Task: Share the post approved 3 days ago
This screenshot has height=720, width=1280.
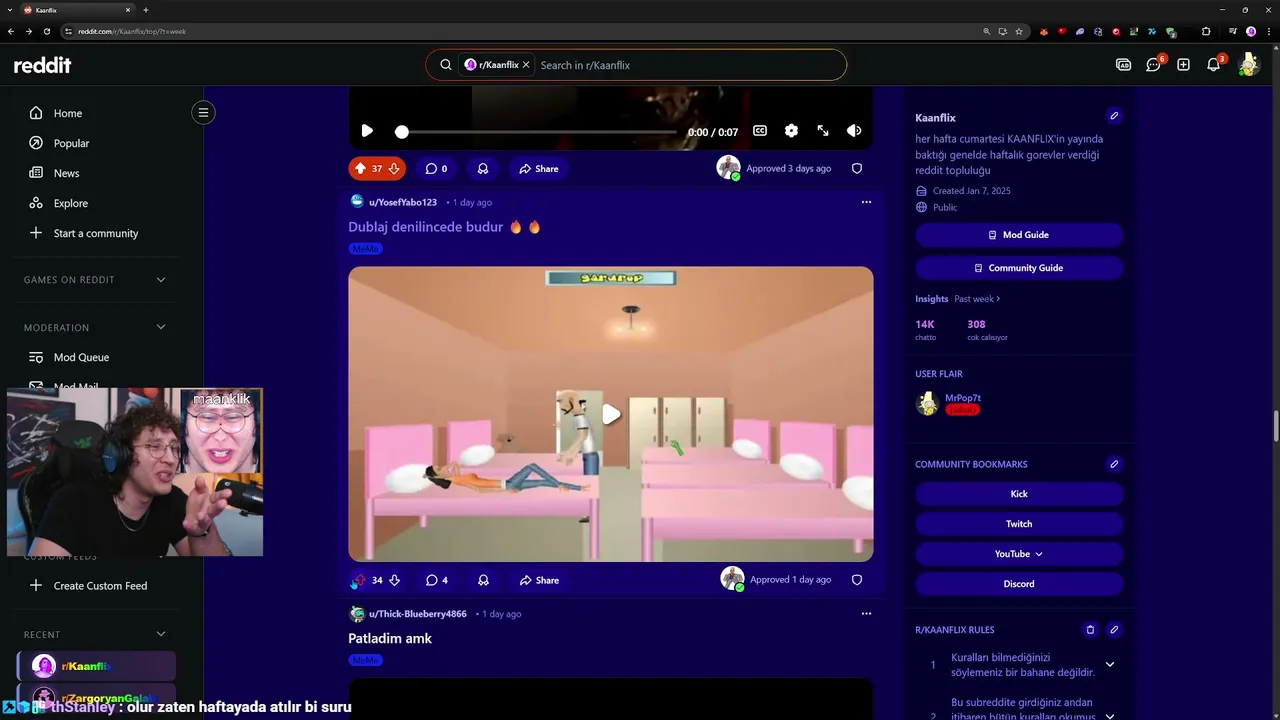Action: pos(538,169)
